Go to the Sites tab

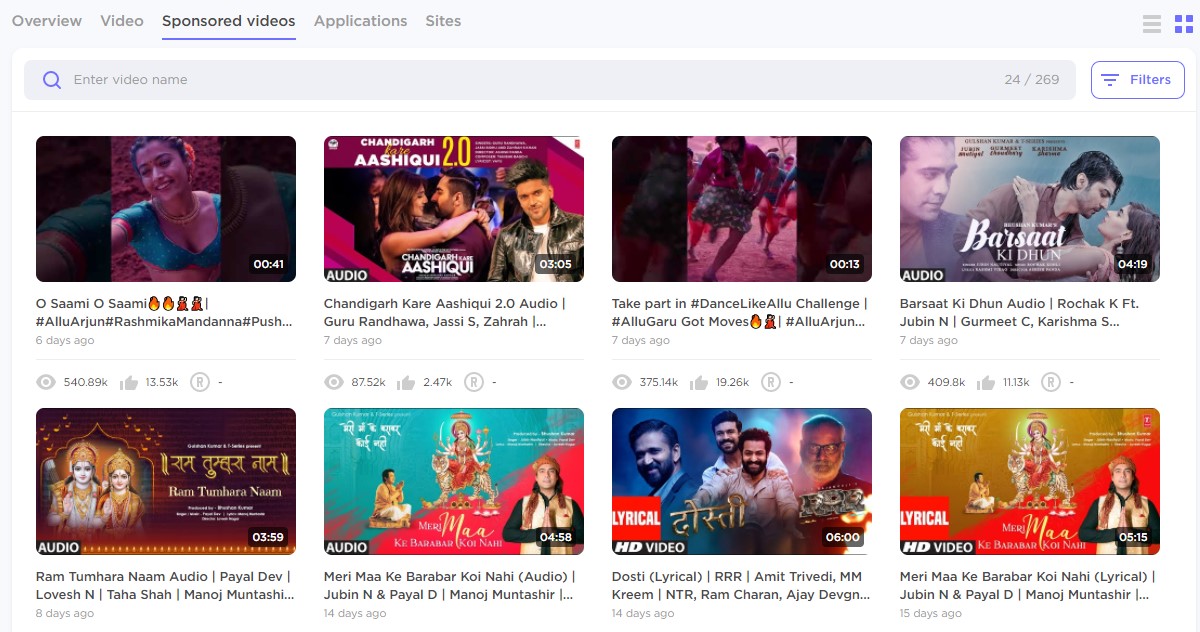pos(443,21)
